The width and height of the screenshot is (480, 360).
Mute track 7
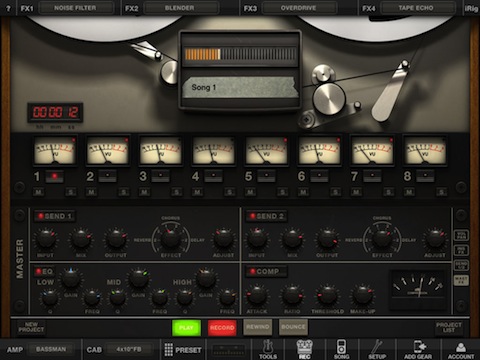point(356,192)
